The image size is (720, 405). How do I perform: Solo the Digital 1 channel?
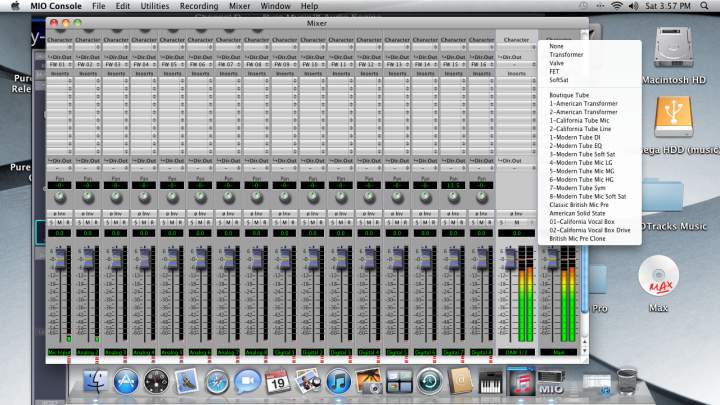coord(276,222)
